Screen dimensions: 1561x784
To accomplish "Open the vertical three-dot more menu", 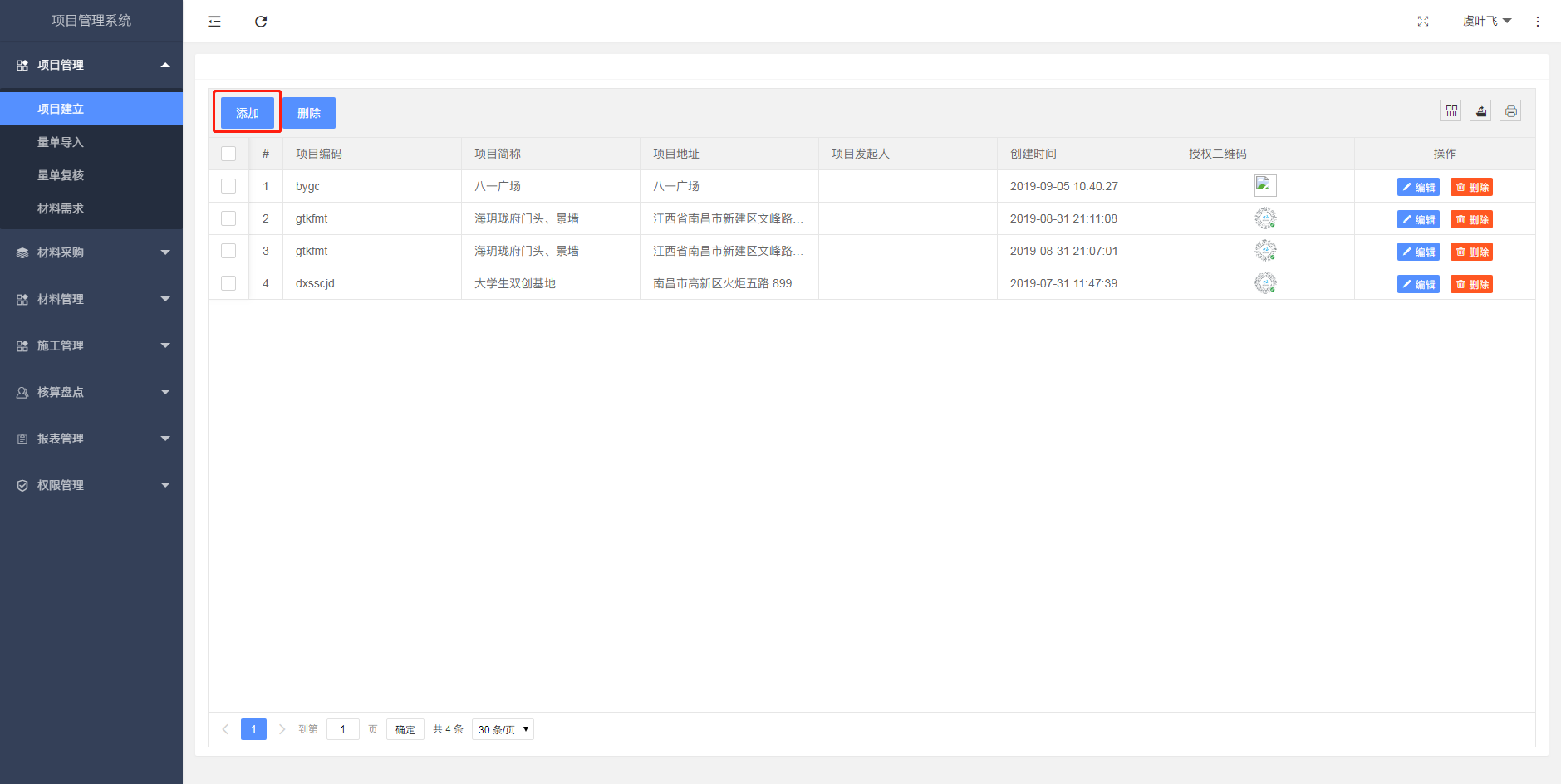I will (x=1538, y=22).
